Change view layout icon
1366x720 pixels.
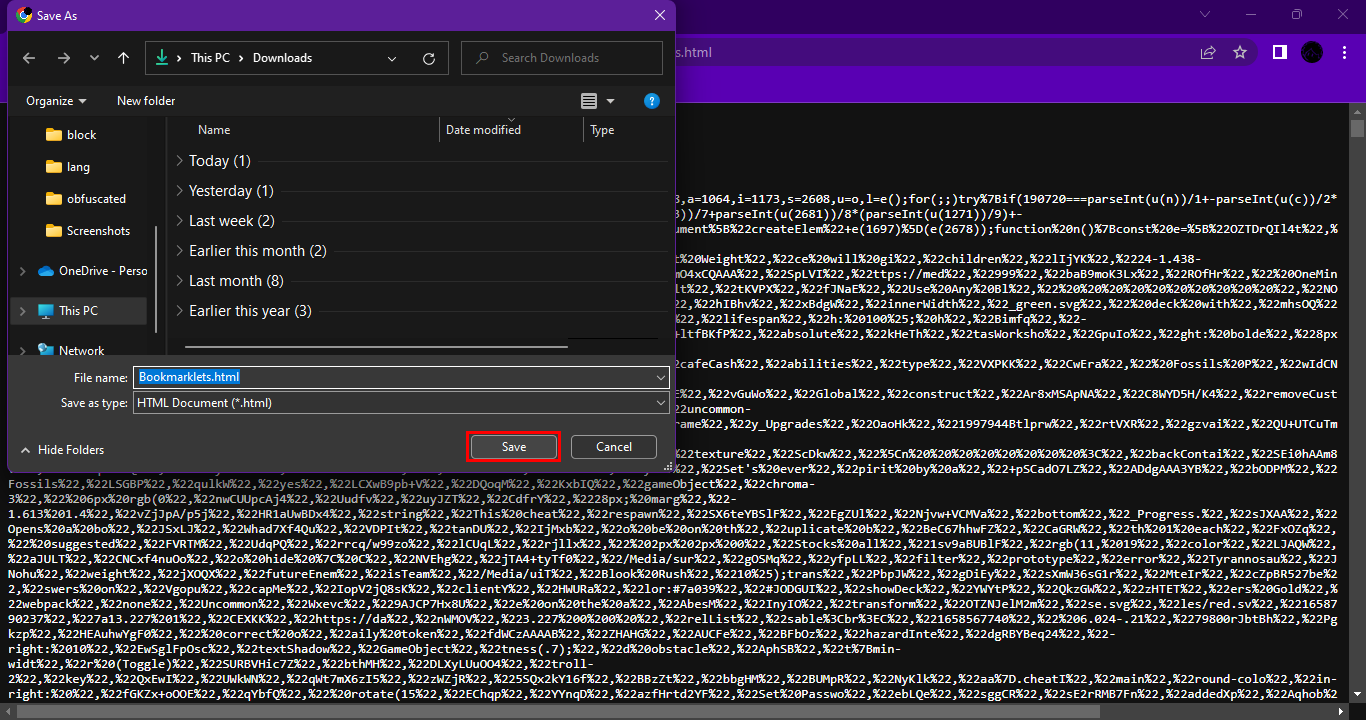588,101
